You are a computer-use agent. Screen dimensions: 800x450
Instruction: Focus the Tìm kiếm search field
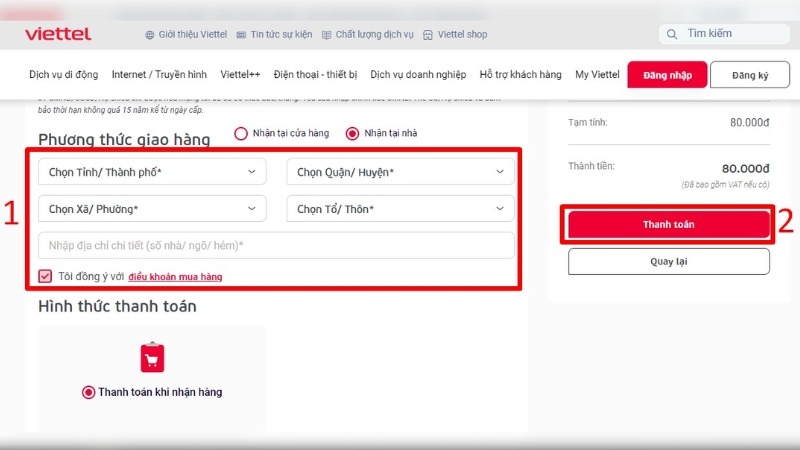pyautogui.click(x=724, y=34)
